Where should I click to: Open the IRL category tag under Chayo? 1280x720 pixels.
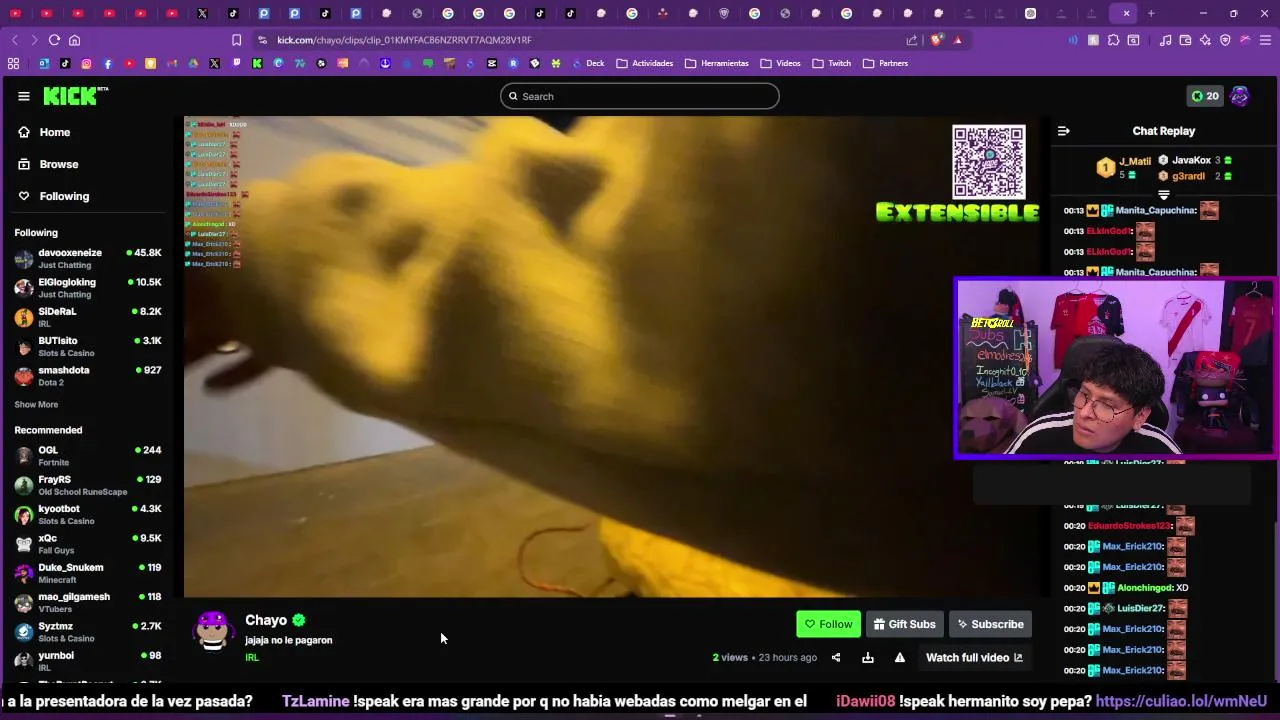[252, 657]
